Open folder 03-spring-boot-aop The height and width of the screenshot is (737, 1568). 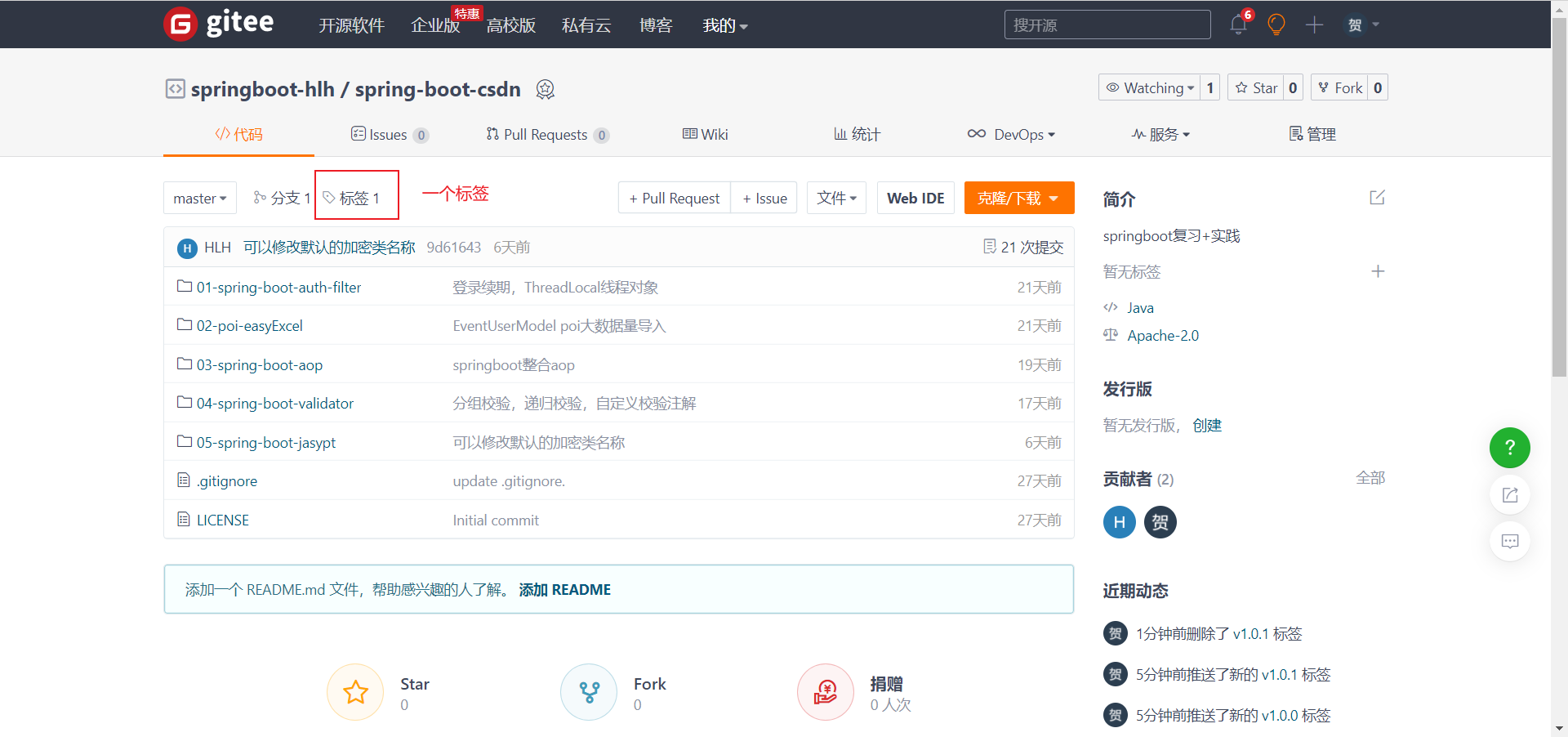pos(259,365)
